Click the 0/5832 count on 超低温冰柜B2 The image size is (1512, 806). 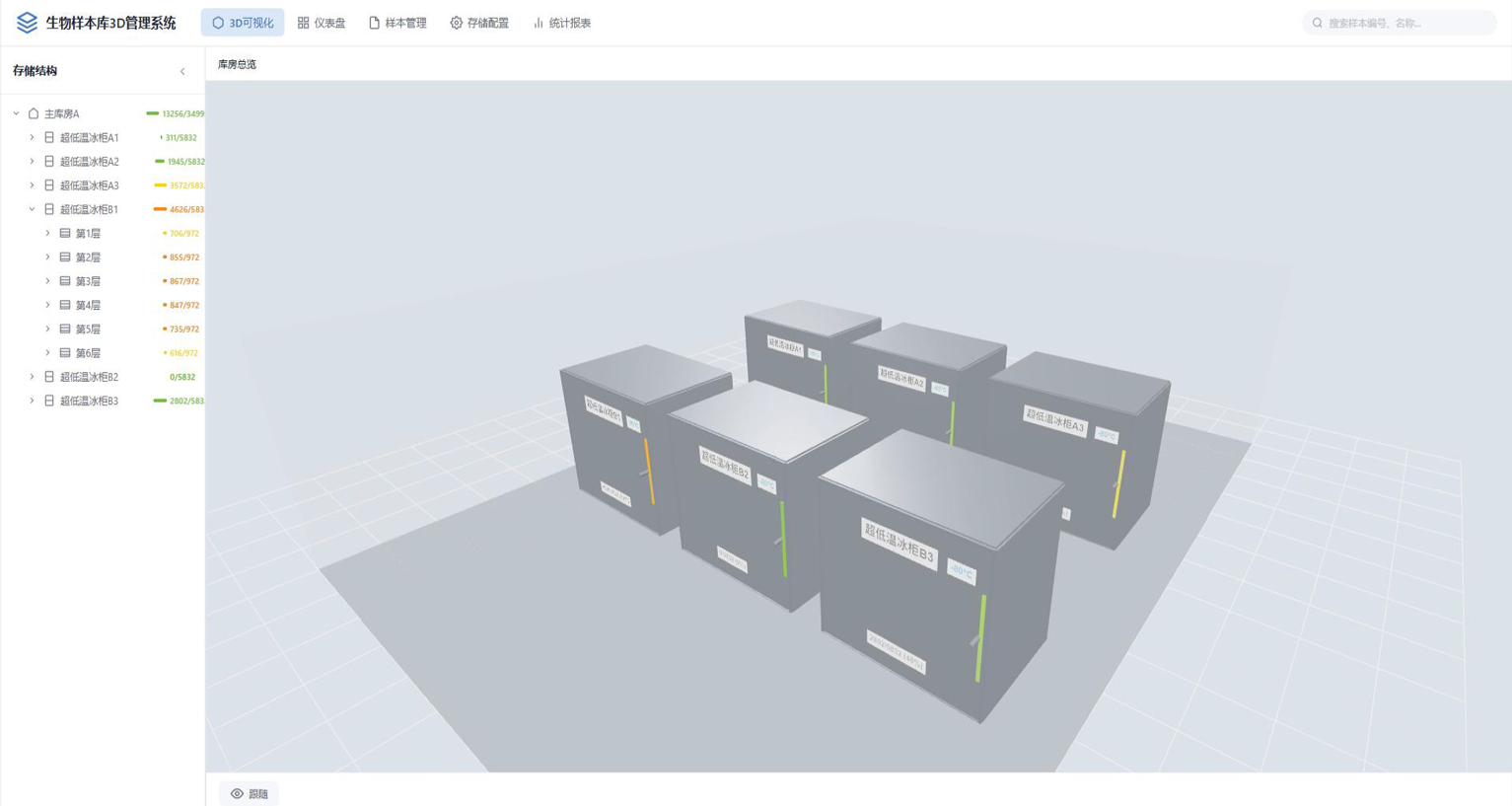182,377
